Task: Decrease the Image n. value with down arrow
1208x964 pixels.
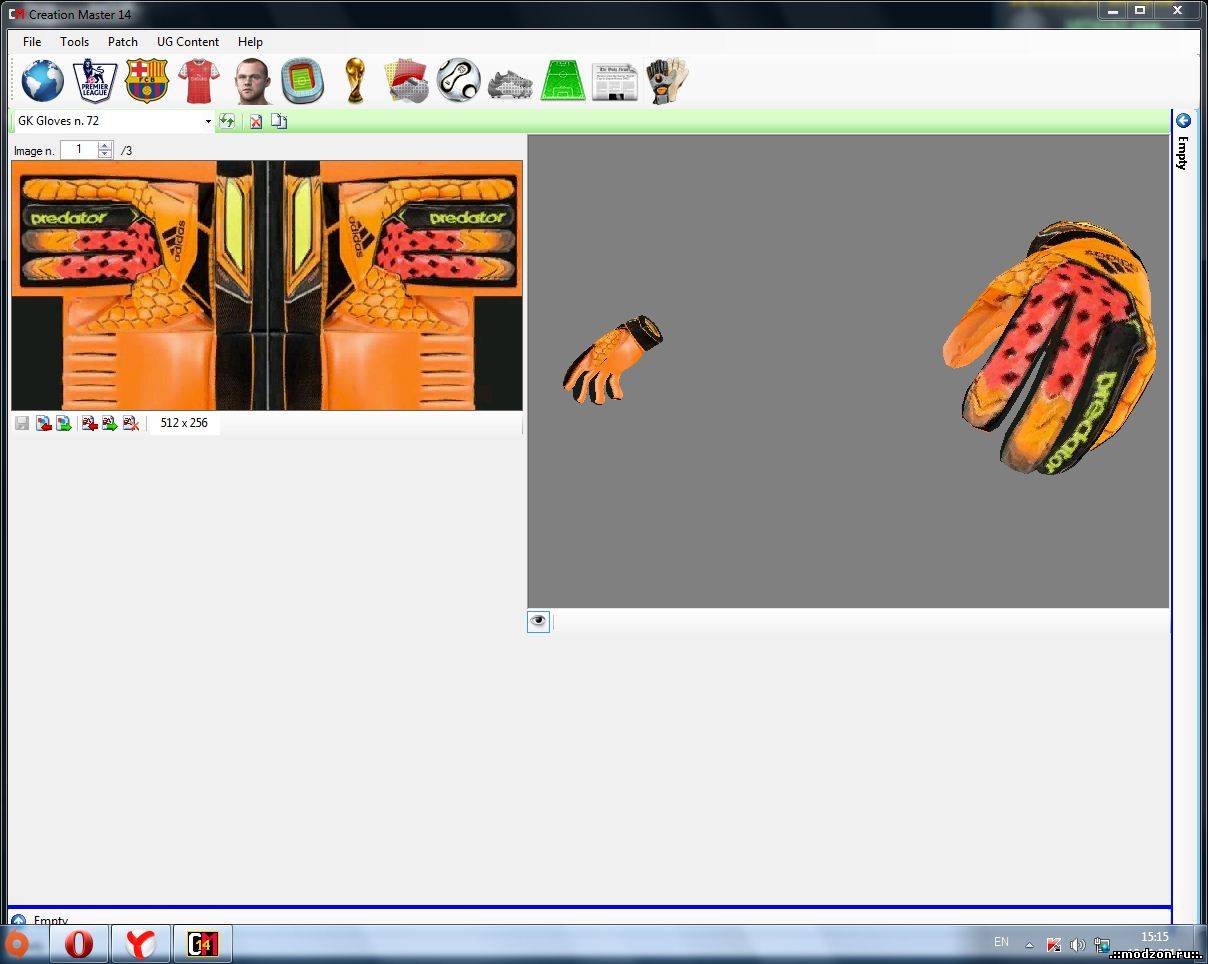Action: [x=105, y=154]
